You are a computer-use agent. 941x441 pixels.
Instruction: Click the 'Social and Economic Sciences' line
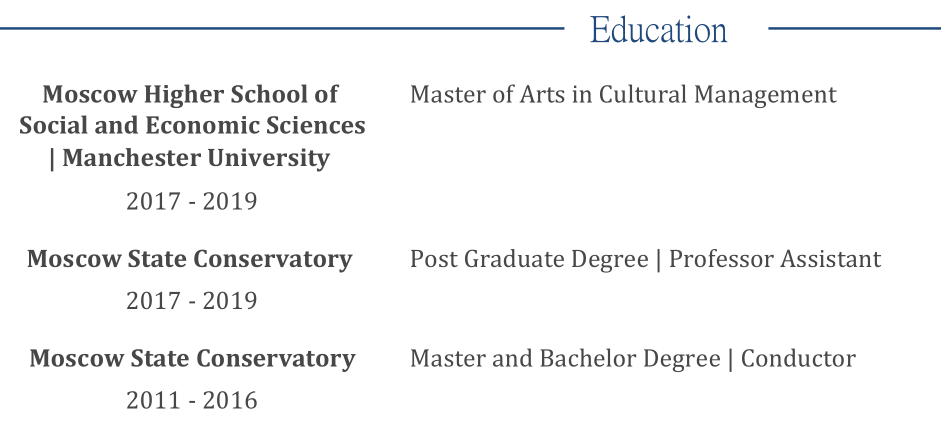[x=192, y=126]
